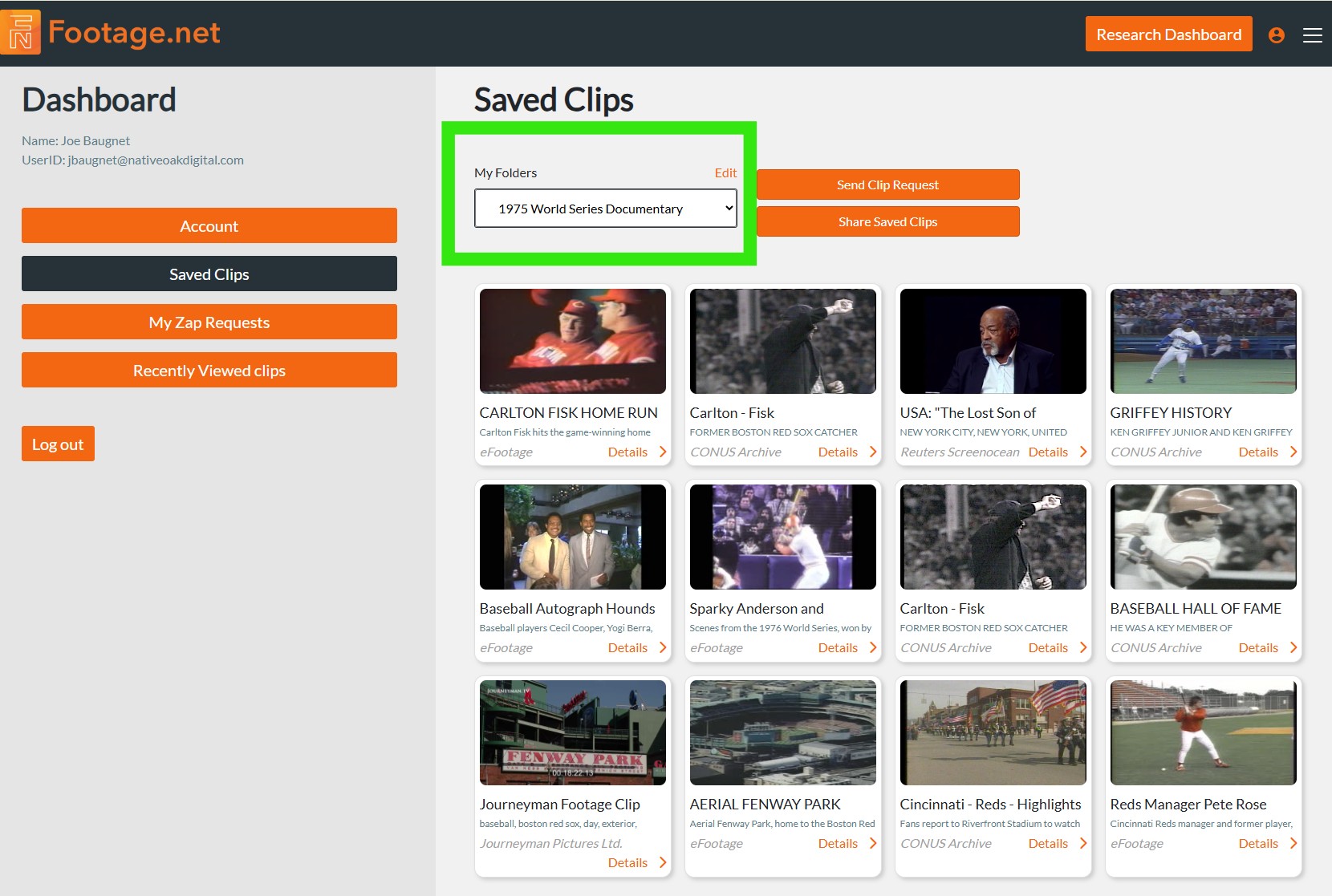1332x896 pixels.
Task: Open My Zap Requests
Action: 209,322
